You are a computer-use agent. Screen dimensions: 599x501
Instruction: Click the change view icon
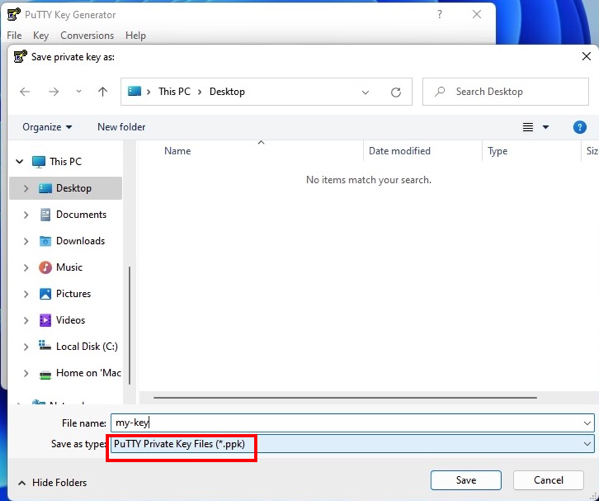[528, 127]
